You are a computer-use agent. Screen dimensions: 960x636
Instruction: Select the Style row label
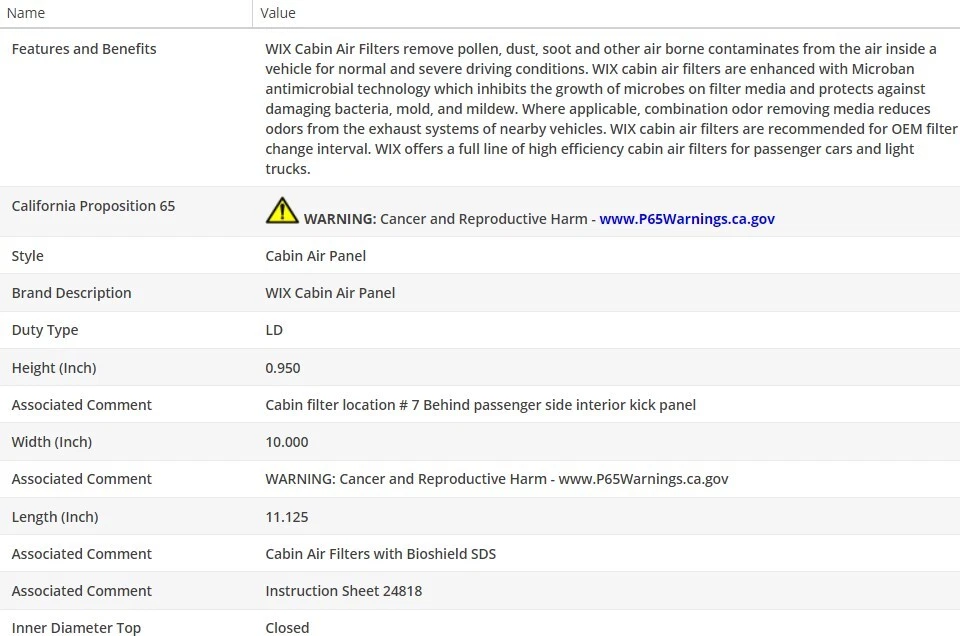click(28, 256)
